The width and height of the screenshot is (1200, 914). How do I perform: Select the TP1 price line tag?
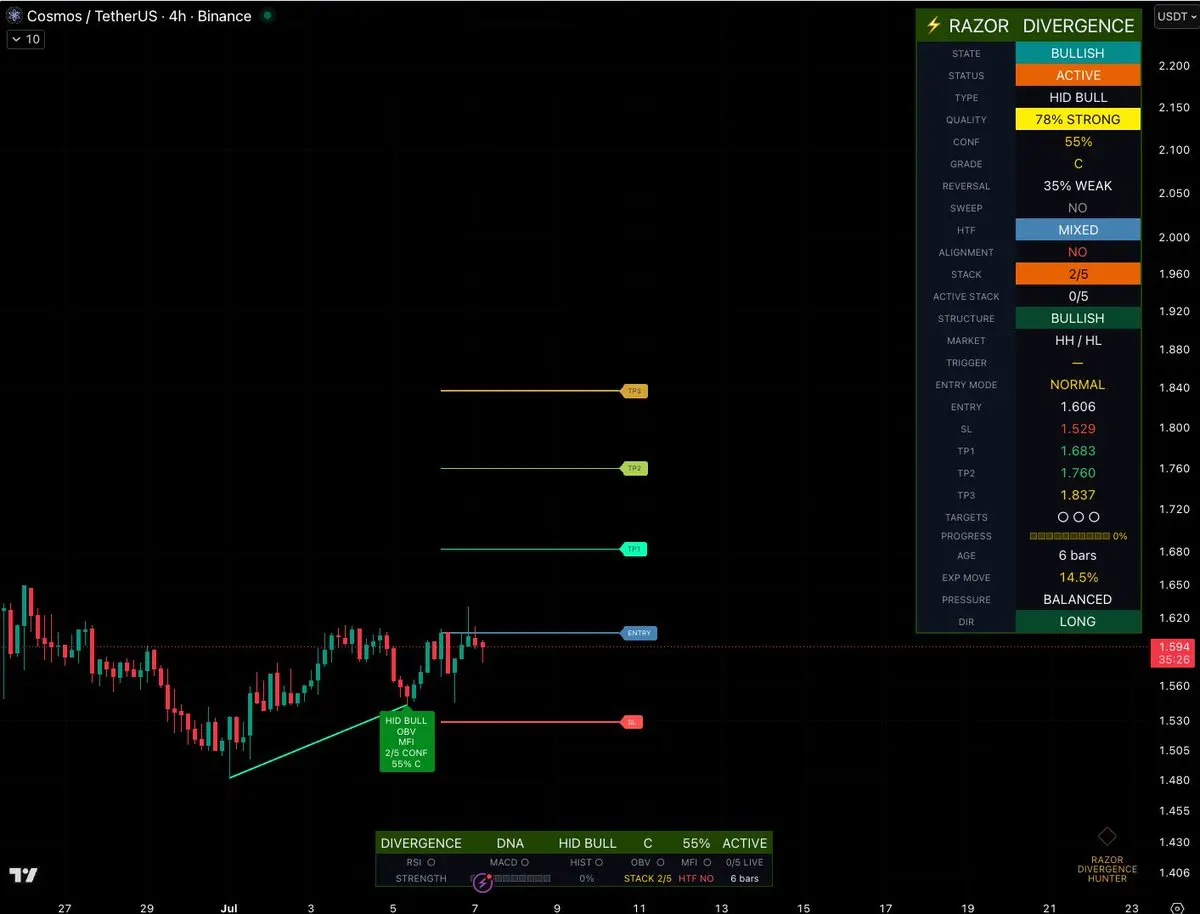[x=634, y=549]
